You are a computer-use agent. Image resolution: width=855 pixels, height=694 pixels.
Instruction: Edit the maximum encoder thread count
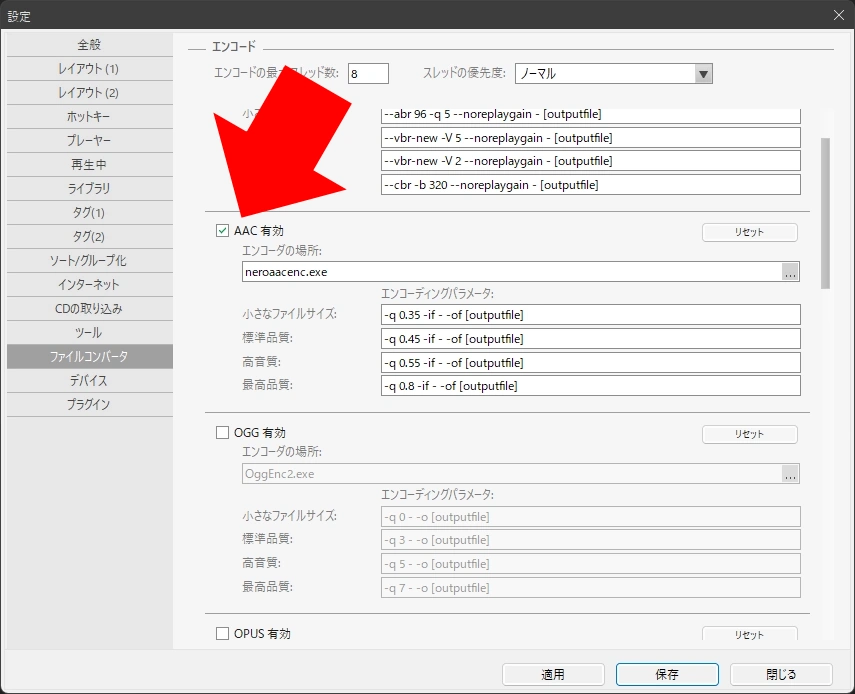(x=367, y=73)
